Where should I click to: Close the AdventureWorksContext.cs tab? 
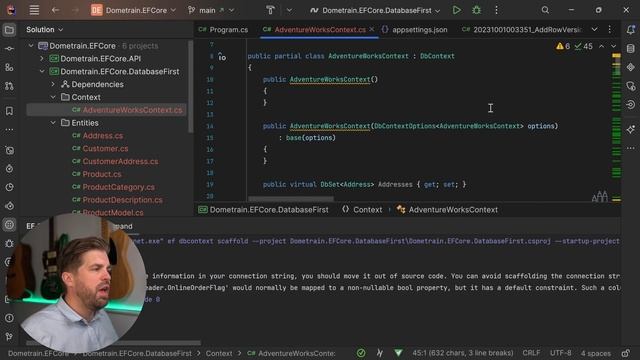(371, 29)
